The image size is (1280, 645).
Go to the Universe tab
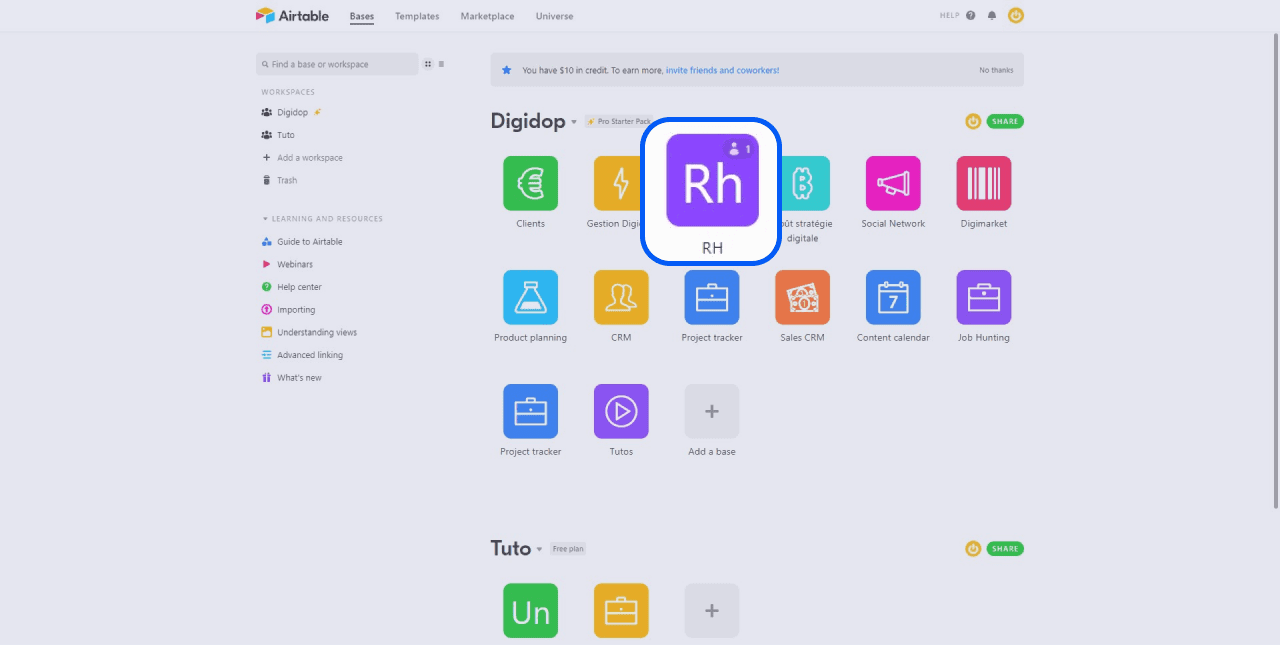(x=555, y=16)
